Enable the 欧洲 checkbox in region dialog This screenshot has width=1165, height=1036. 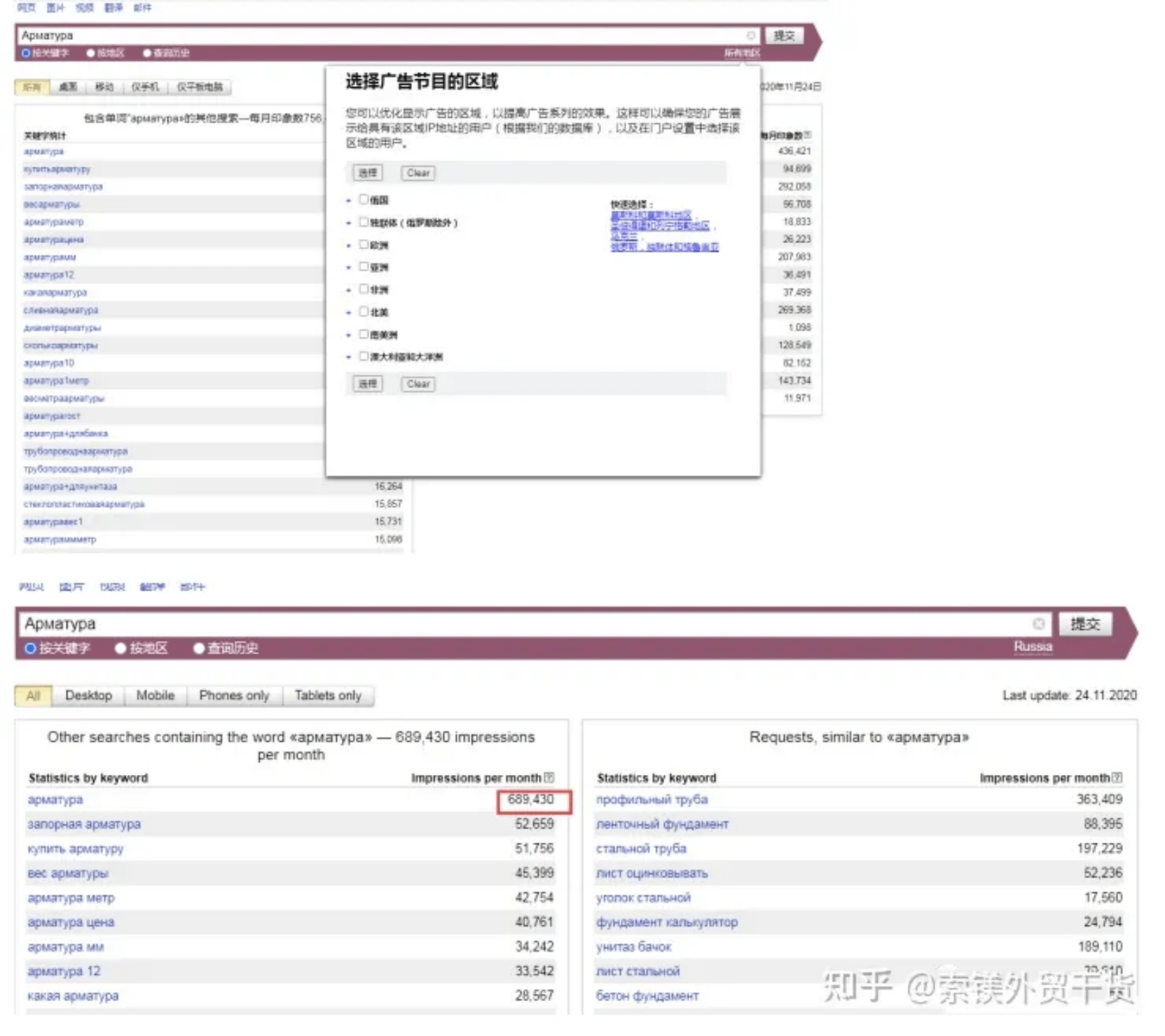[x=364, y=244]
